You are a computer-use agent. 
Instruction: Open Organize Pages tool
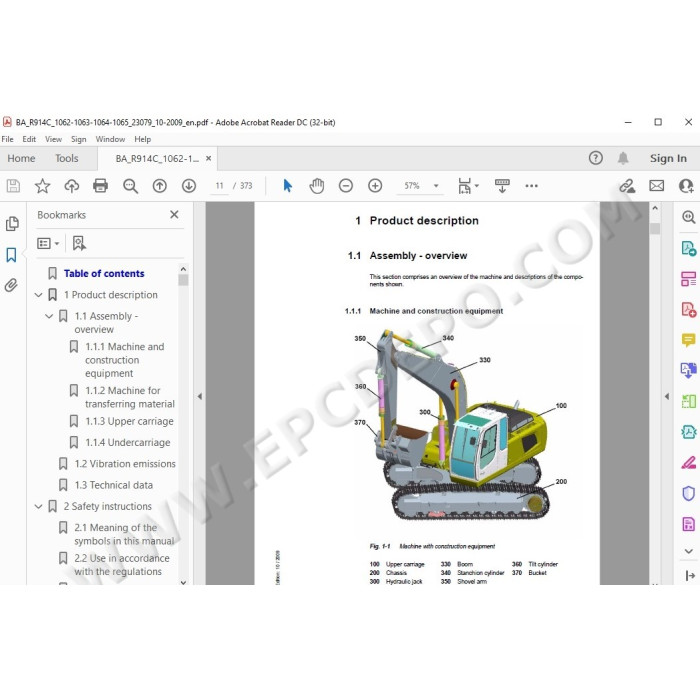coord(688,279)
